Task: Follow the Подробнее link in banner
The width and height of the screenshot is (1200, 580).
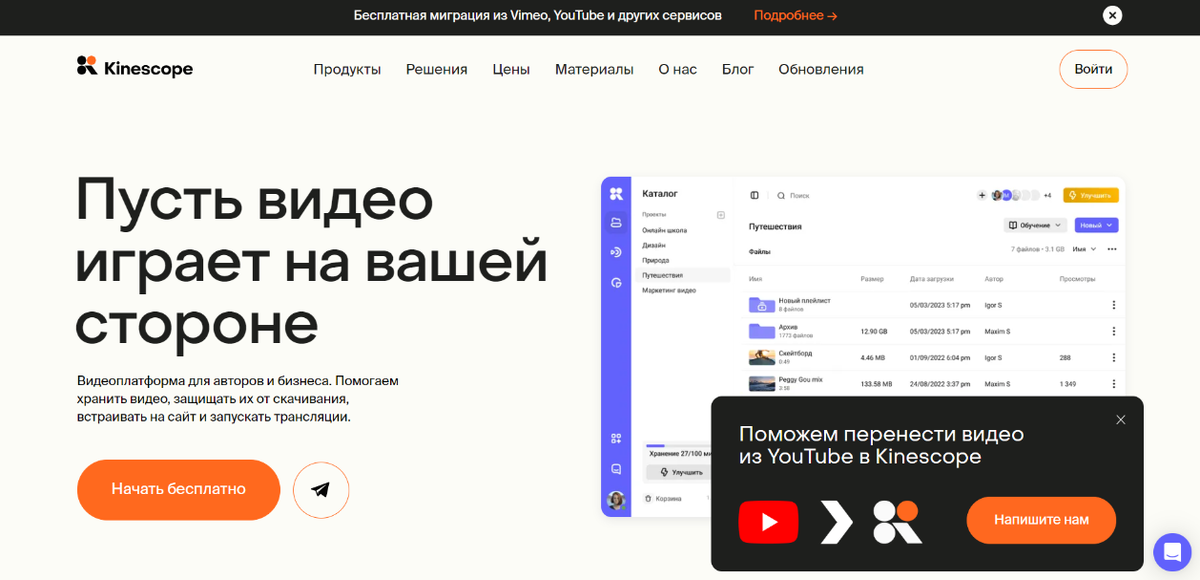Action: click(796, 15)
